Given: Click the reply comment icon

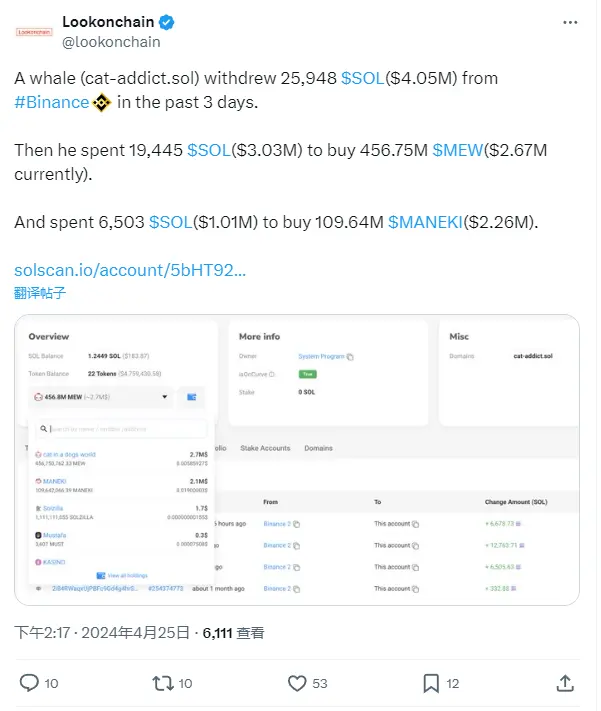Looking at the screenshot, I should pos(30,683).
